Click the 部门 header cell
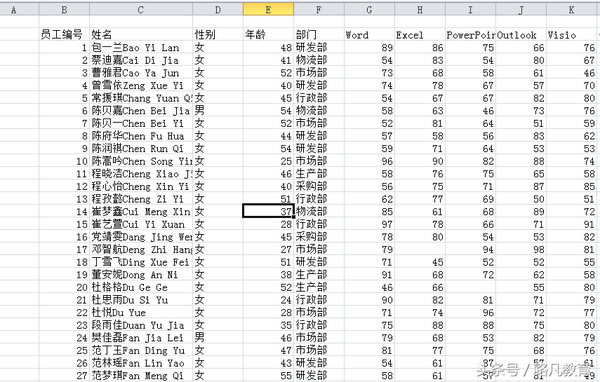 click(x=319, y=35)
